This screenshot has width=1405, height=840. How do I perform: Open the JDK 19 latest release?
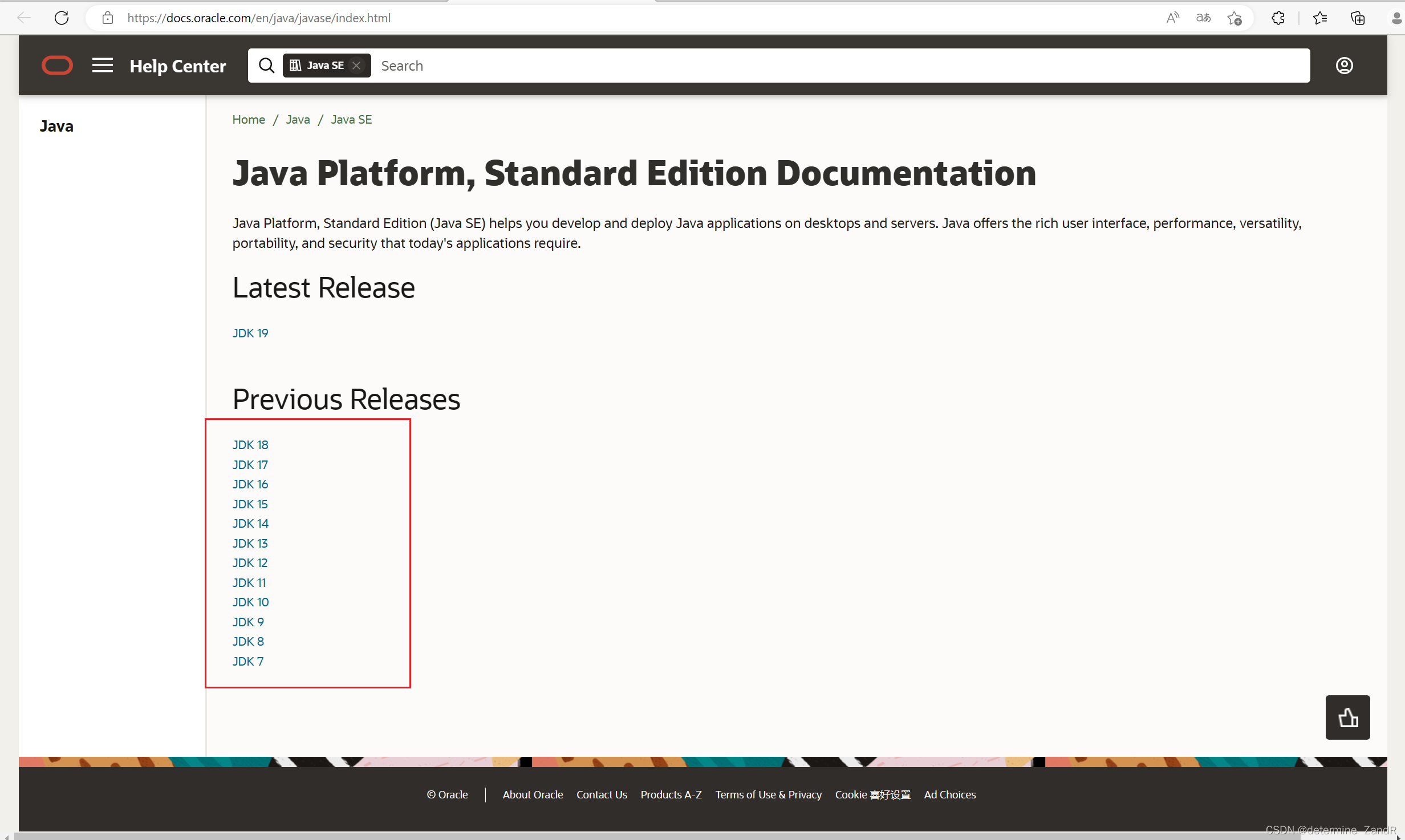[x=250, y=333]
